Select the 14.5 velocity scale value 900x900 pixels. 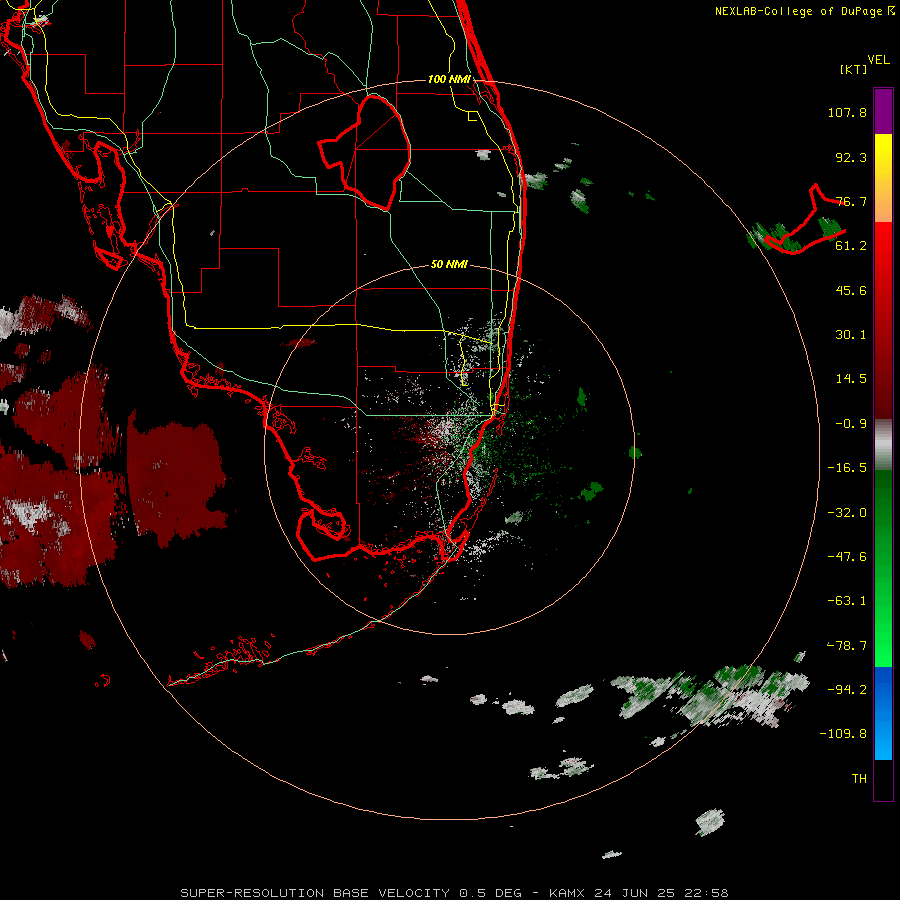(851, 379)
